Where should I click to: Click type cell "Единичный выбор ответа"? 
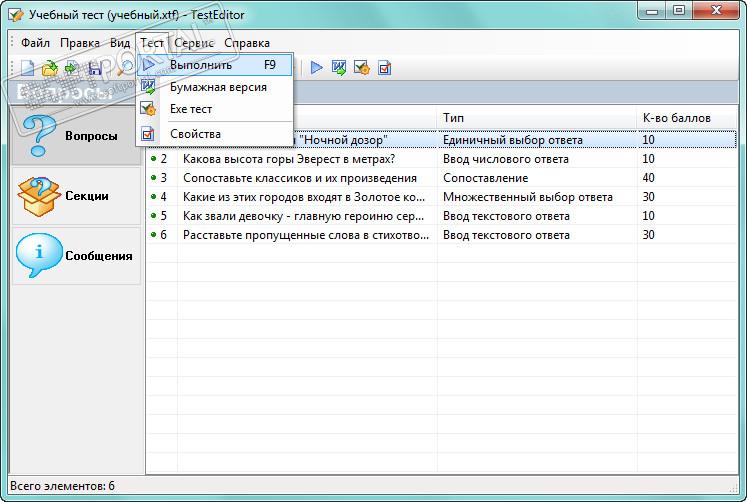513,140
